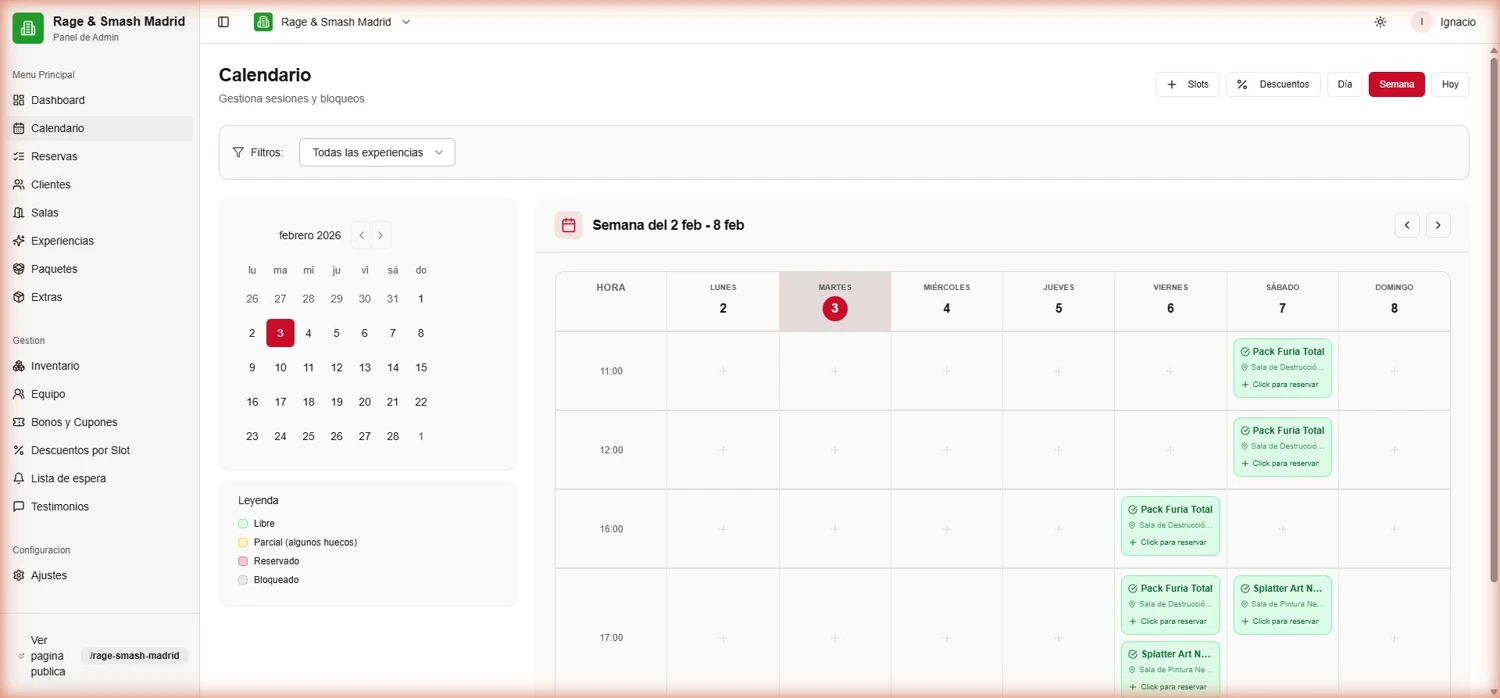Image resolution: width=1500 pixels, height=698 pixels.
Task: Click the Parcial yellow legend swatch
Action: tap(243, 543)
